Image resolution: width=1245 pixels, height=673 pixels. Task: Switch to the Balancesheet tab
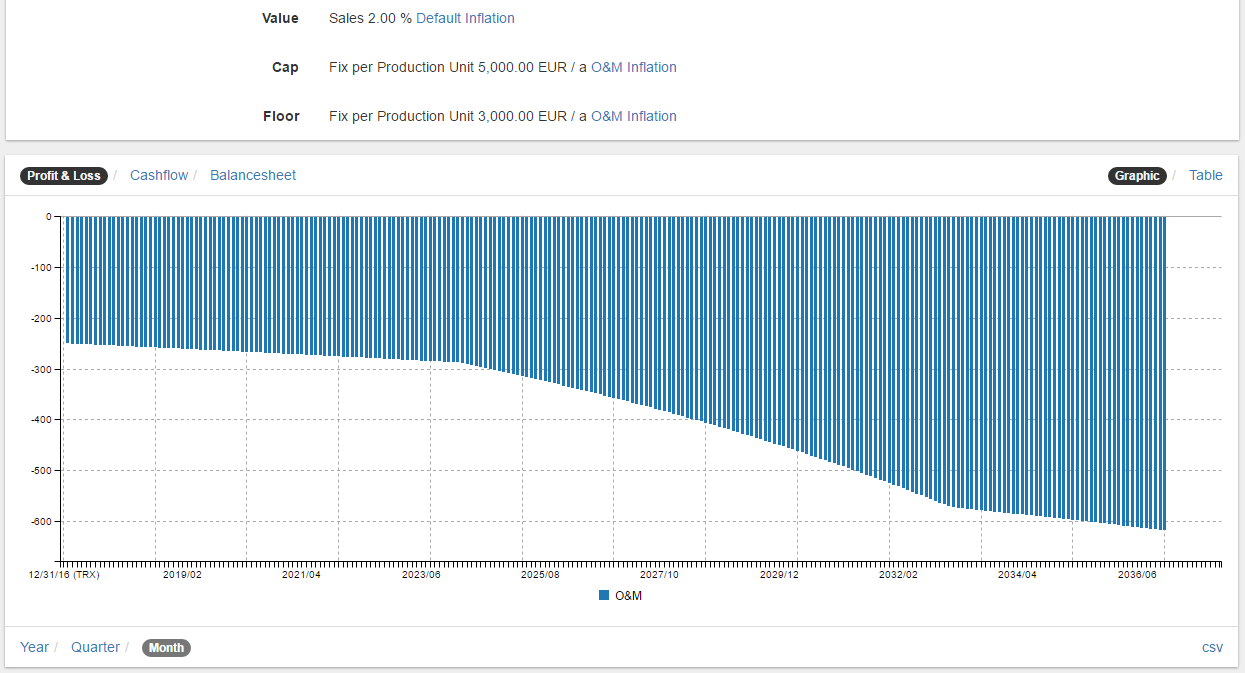pyautogui.click(x=253, y=175)
